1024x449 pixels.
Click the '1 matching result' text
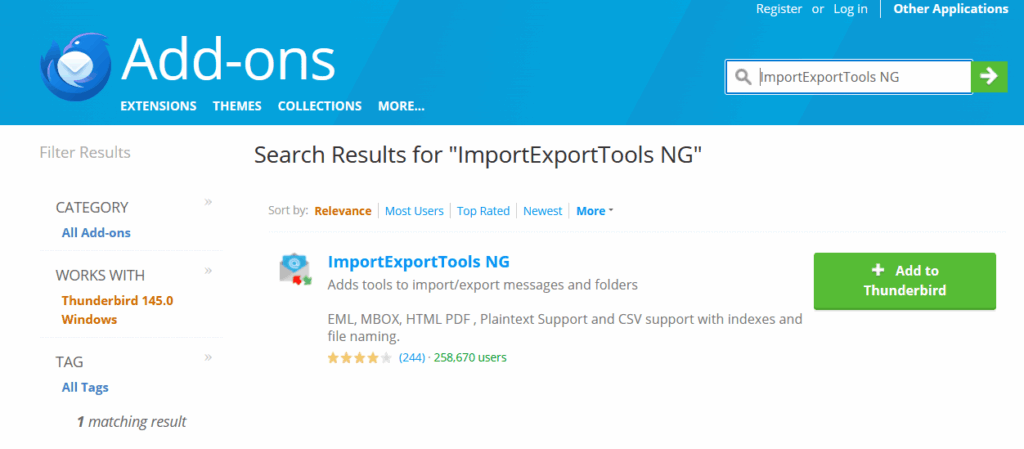[x=131, y=422]
